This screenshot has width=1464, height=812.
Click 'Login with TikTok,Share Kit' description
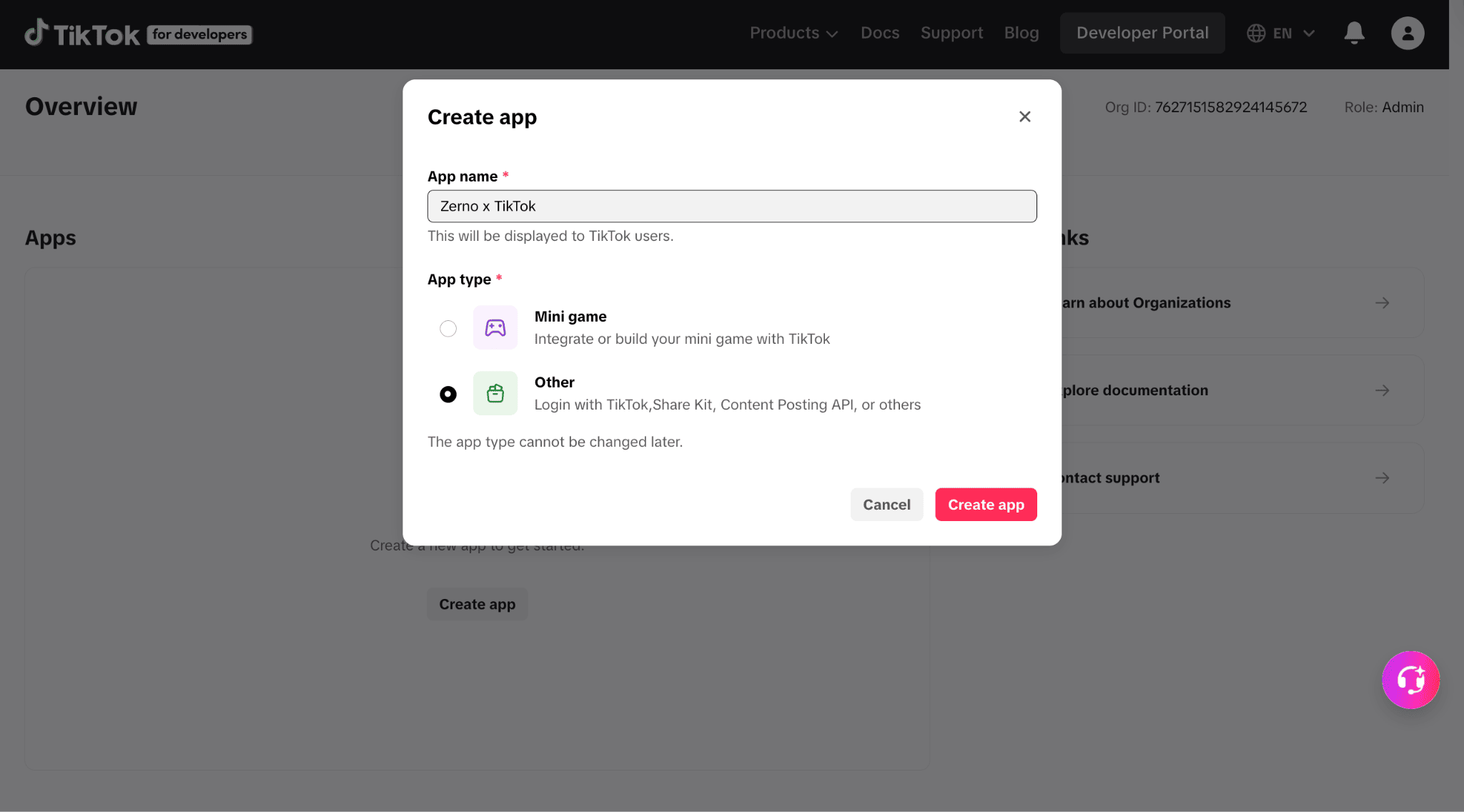pyautogui.click(x=728, y=405)
